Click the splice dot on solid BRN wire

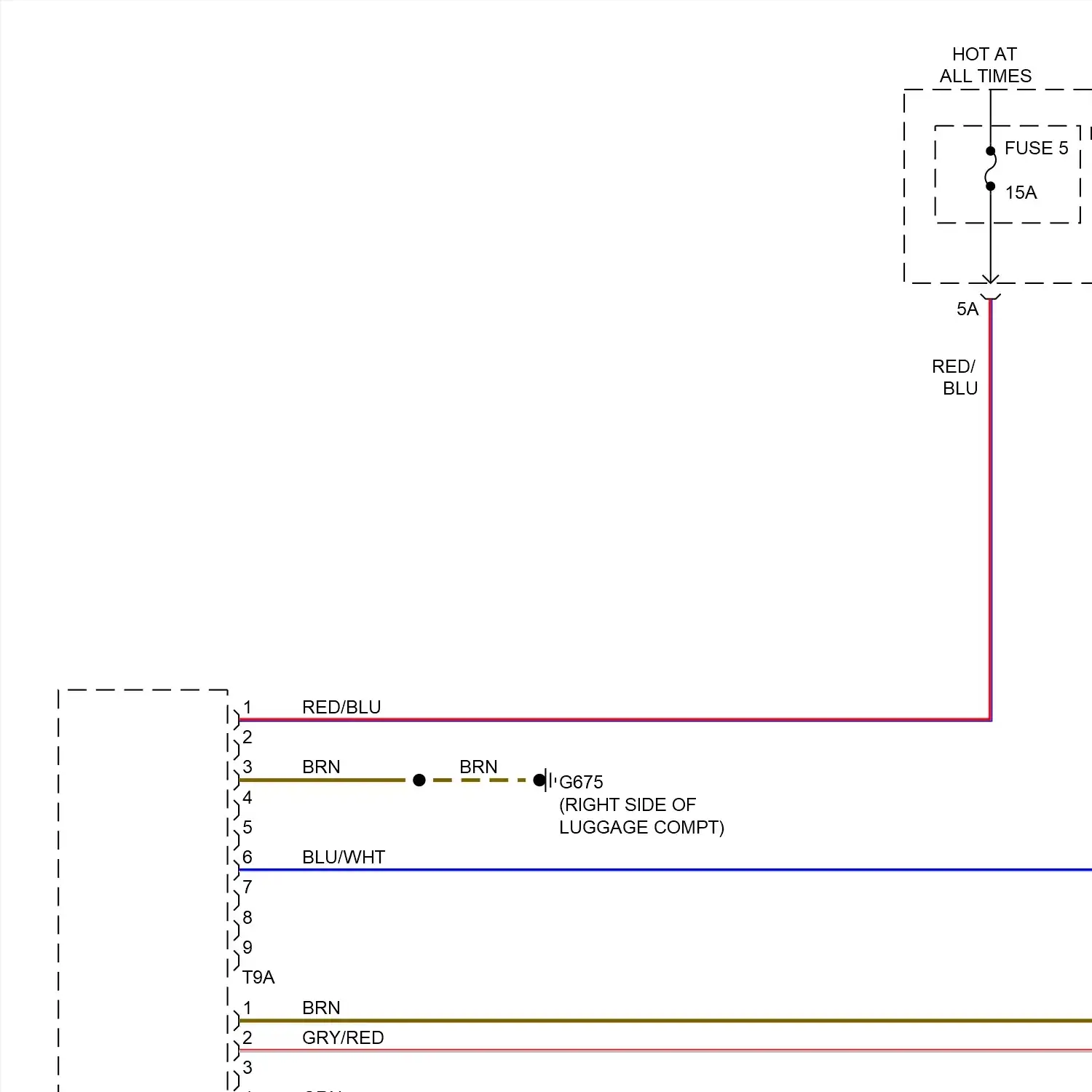pyautogui.click(x=419, y=780)
